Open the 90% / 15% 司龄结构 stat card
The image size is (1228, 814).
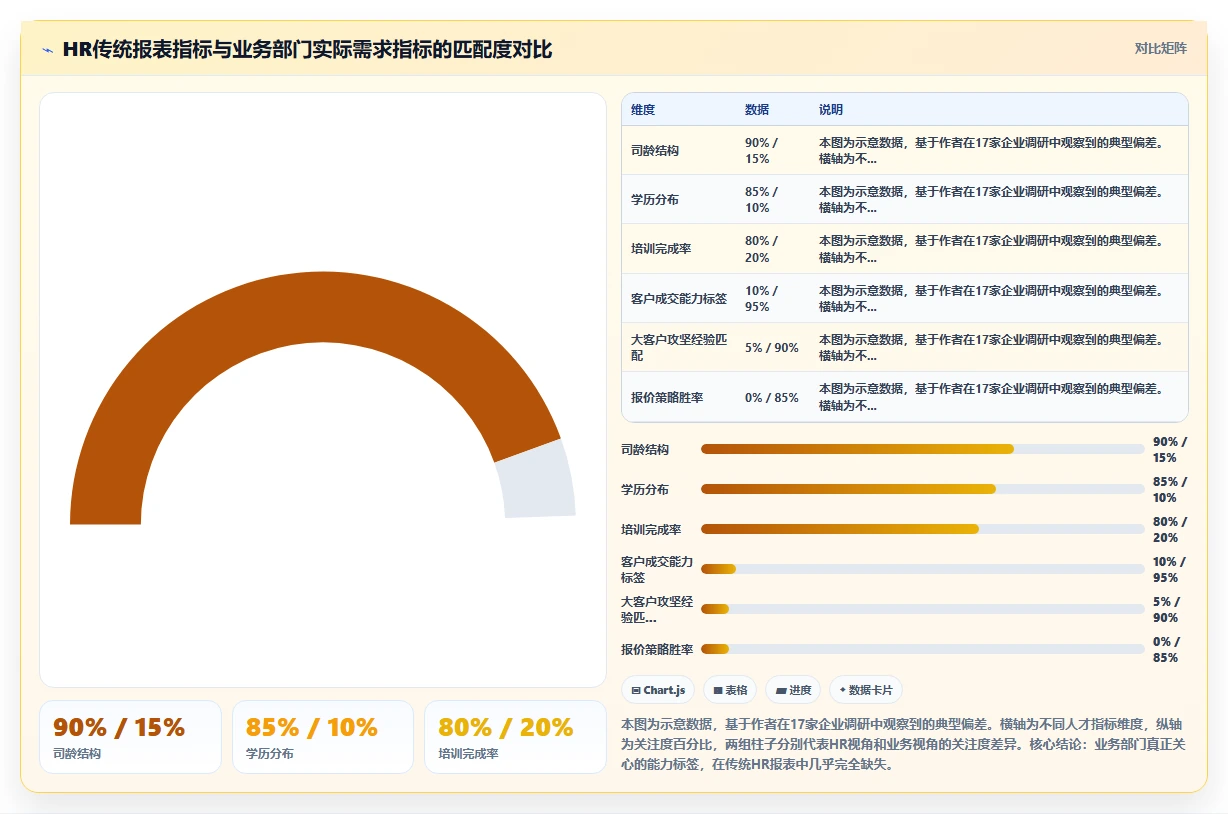tap(130, 737)
